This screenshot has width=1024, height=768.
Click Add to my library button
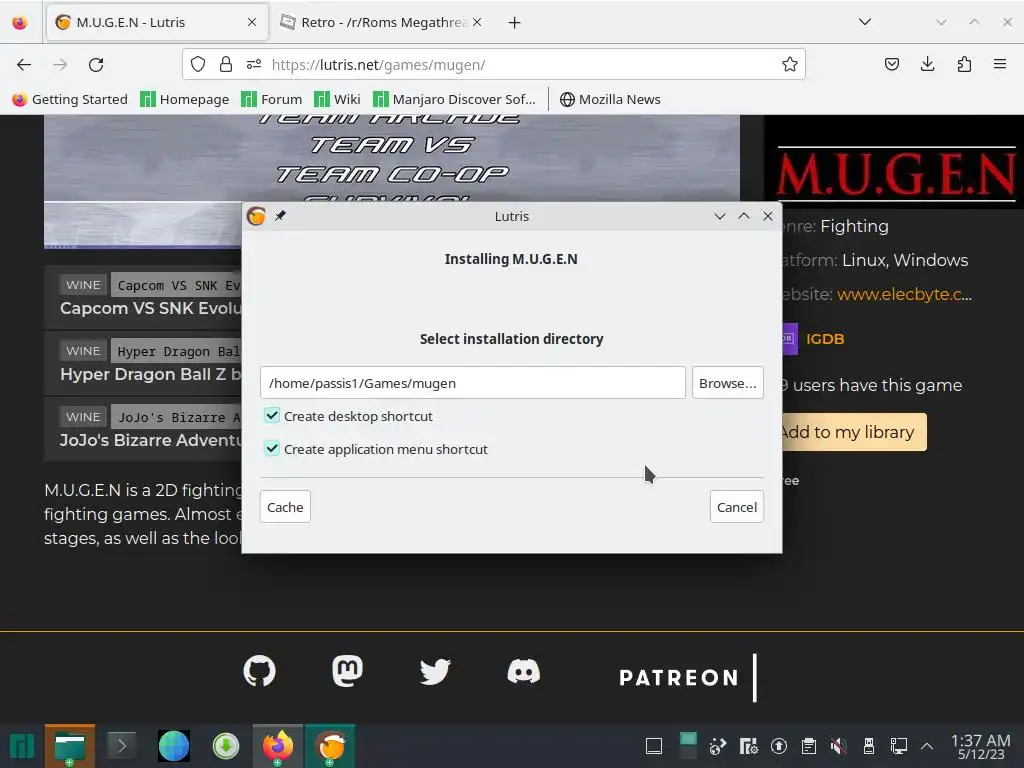(x=854, y=432)
